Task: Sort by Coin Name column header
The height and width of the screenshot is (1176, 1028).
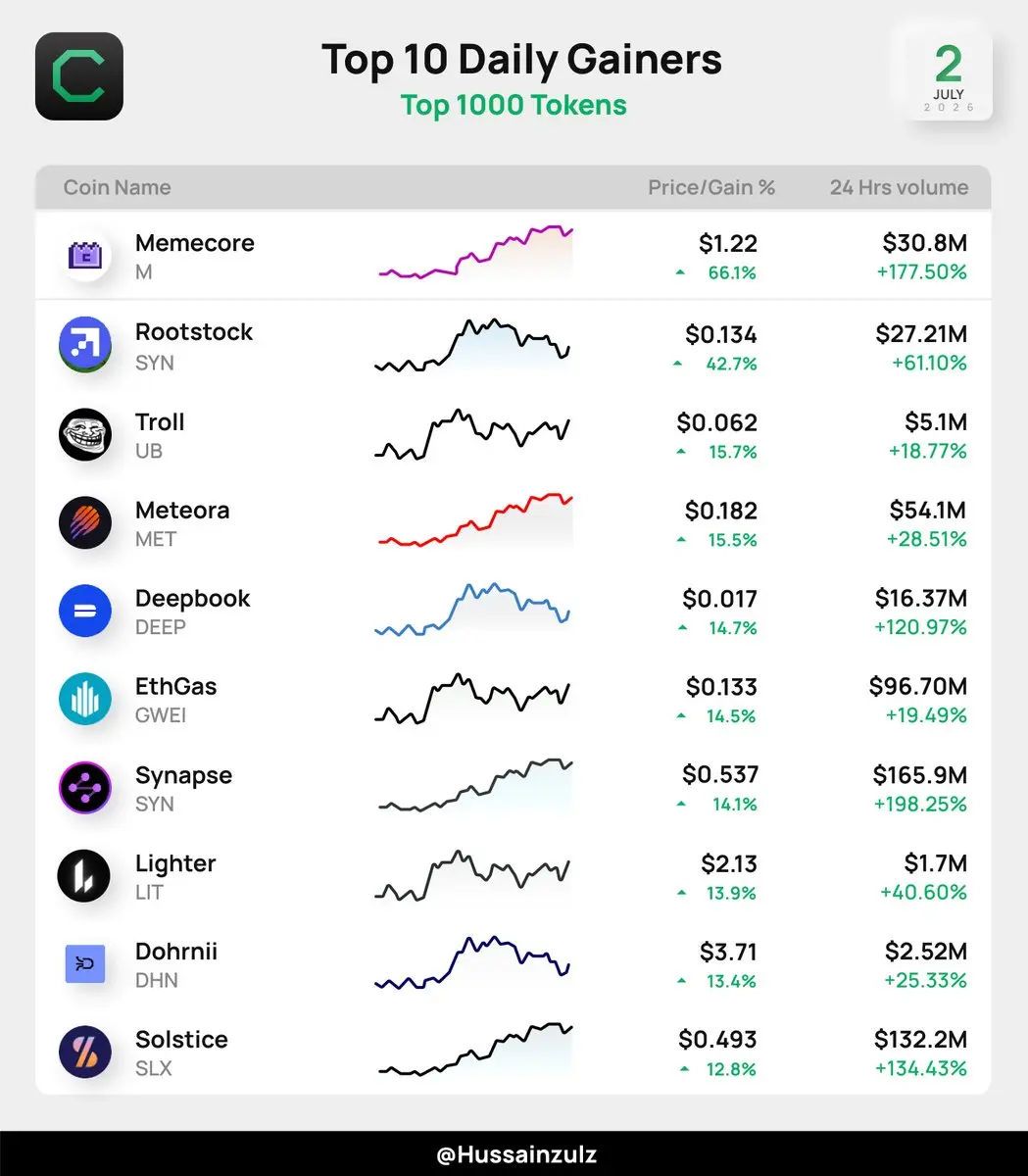Action: pyautogui.click(x=117, y=187)
